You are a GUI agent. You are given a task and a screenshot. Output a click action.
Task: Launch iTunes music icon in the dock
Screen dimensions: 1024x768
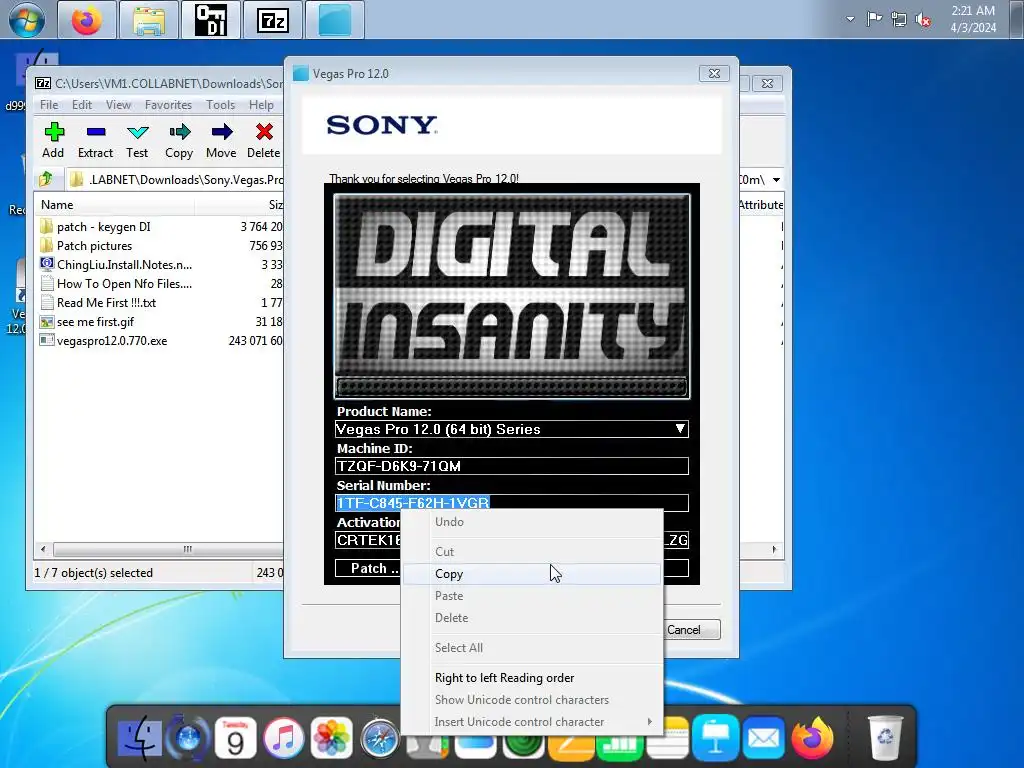pyautogui.click(x=283, y=739)
